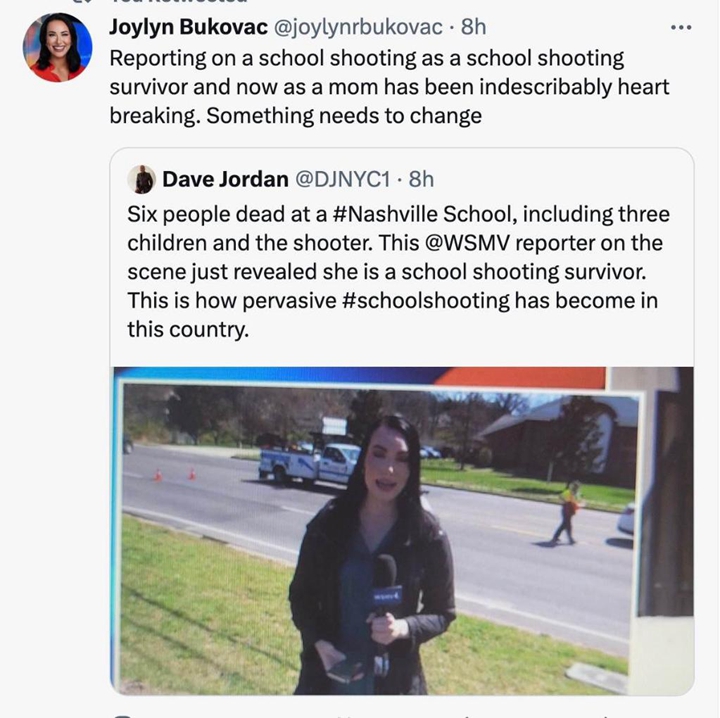
Task: Click the 'this country.' line in the quoted tweet
Action: [x=188, y=330]
